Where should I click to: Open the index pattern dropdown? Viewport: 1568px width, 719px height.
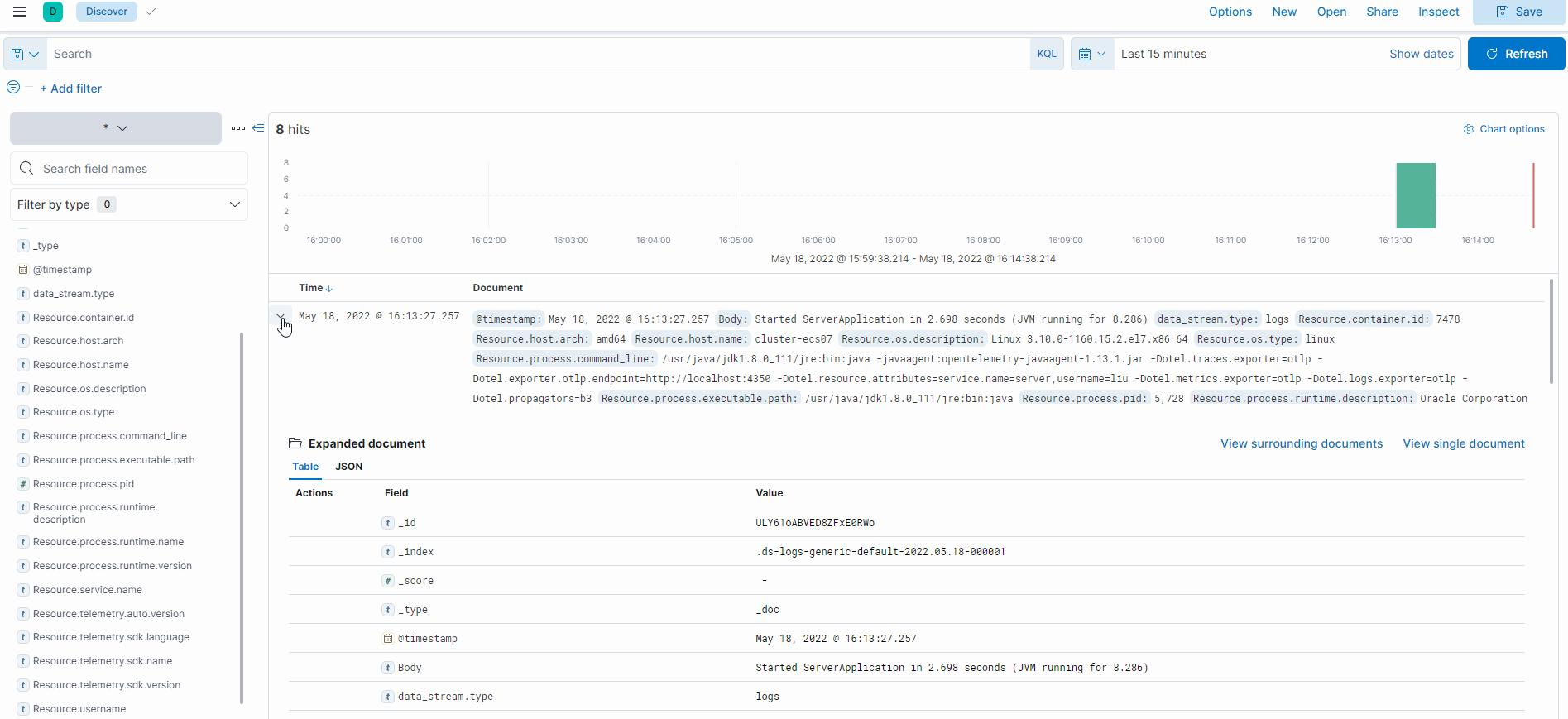point(116,128)
